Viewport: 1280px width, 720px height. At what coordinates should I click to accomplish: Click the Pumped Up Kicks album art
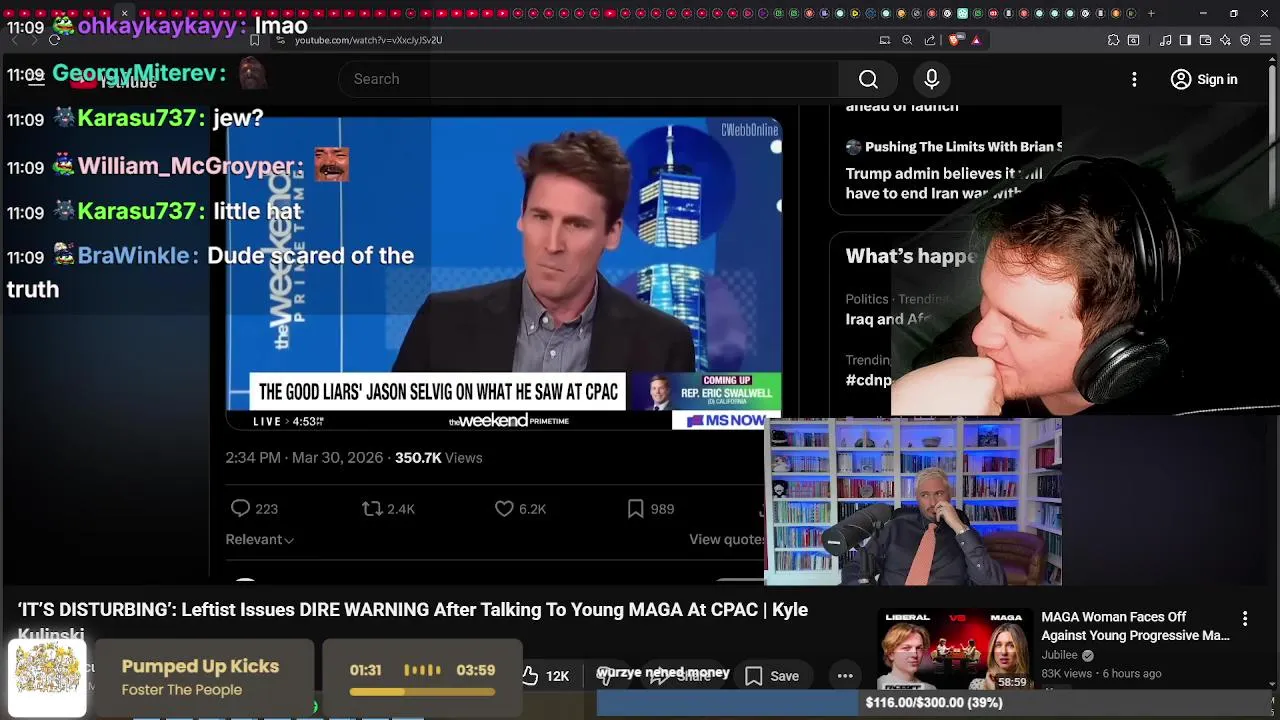coord(47,678)
